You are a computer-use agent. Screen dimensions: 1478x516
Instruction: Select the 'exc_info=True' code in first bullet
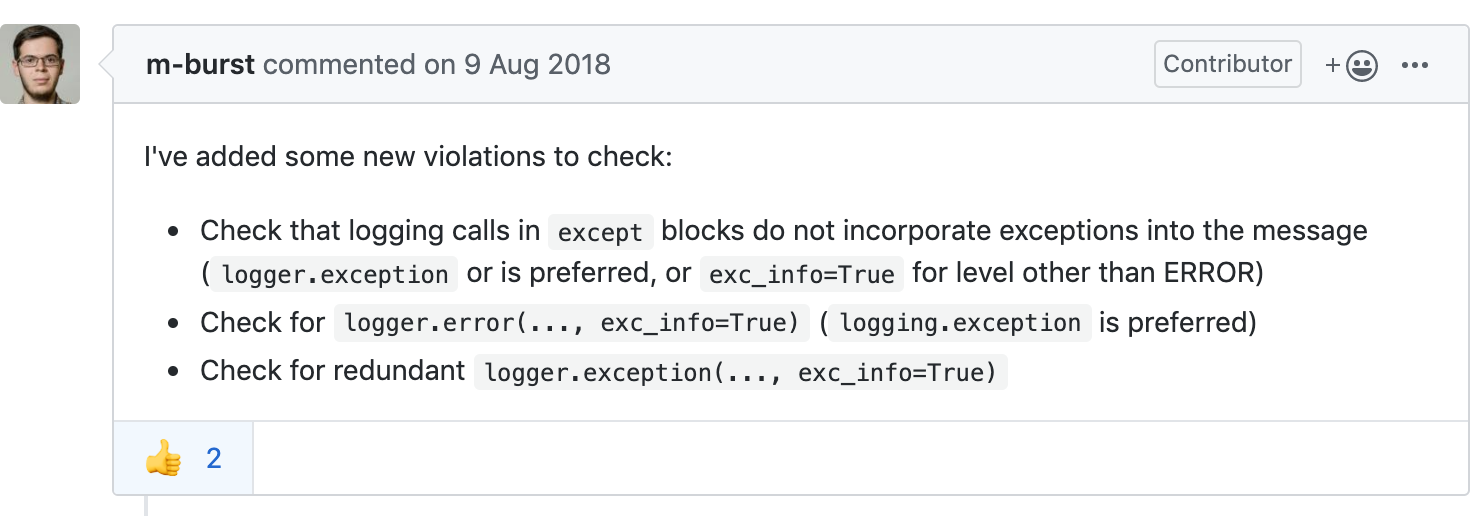click(x=802, y=274)
